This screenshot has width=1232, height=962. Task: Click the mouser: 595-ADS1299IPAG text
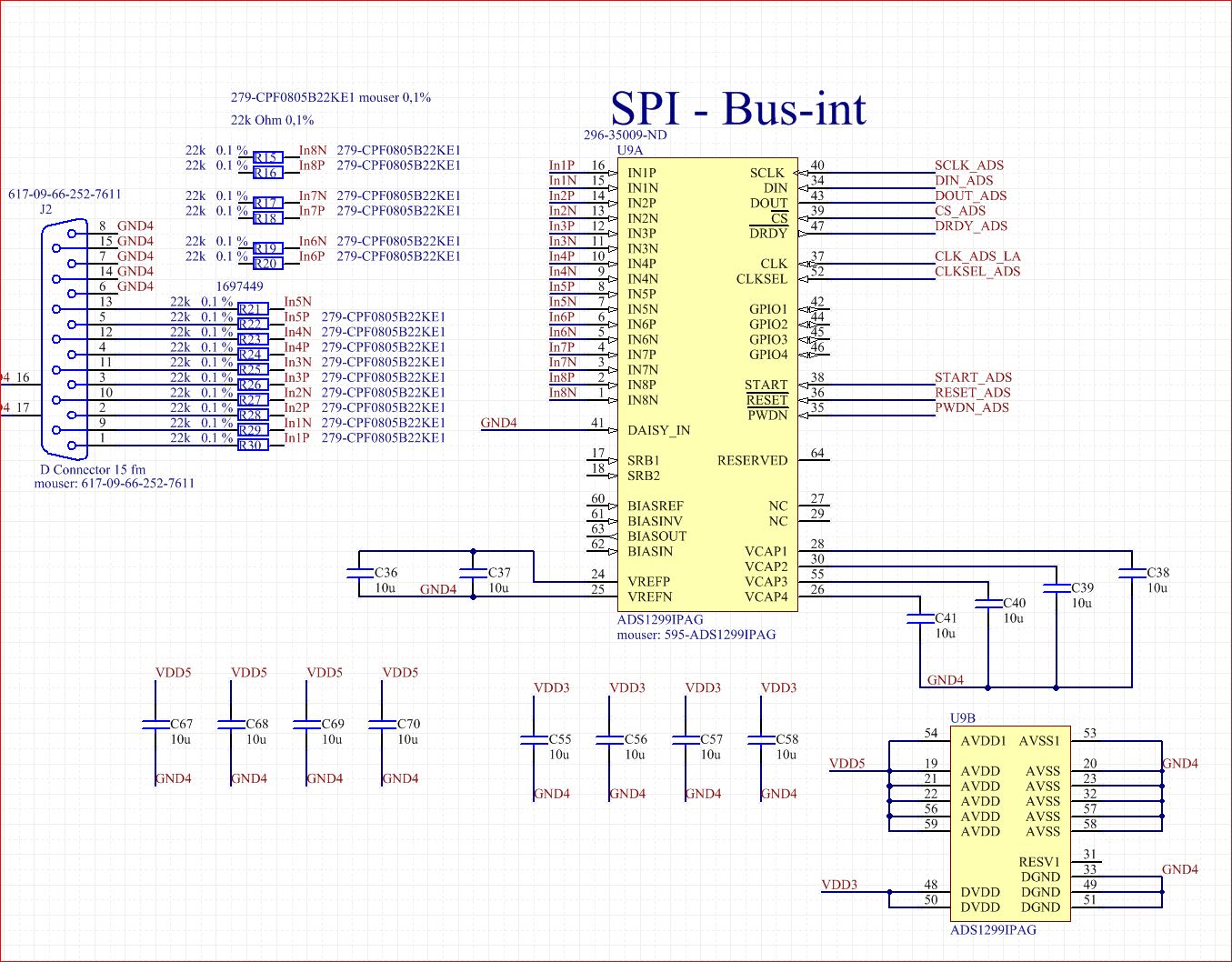pyautogui.click(x=696, y=635)
